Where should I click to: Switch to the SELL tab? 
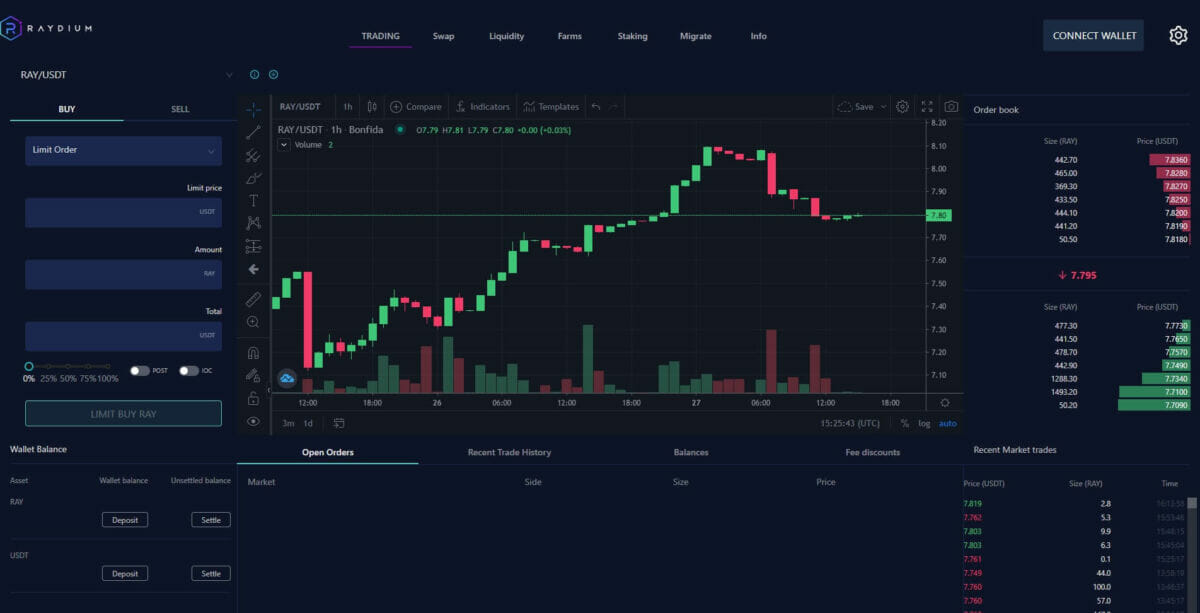click(x=180, y=108)
